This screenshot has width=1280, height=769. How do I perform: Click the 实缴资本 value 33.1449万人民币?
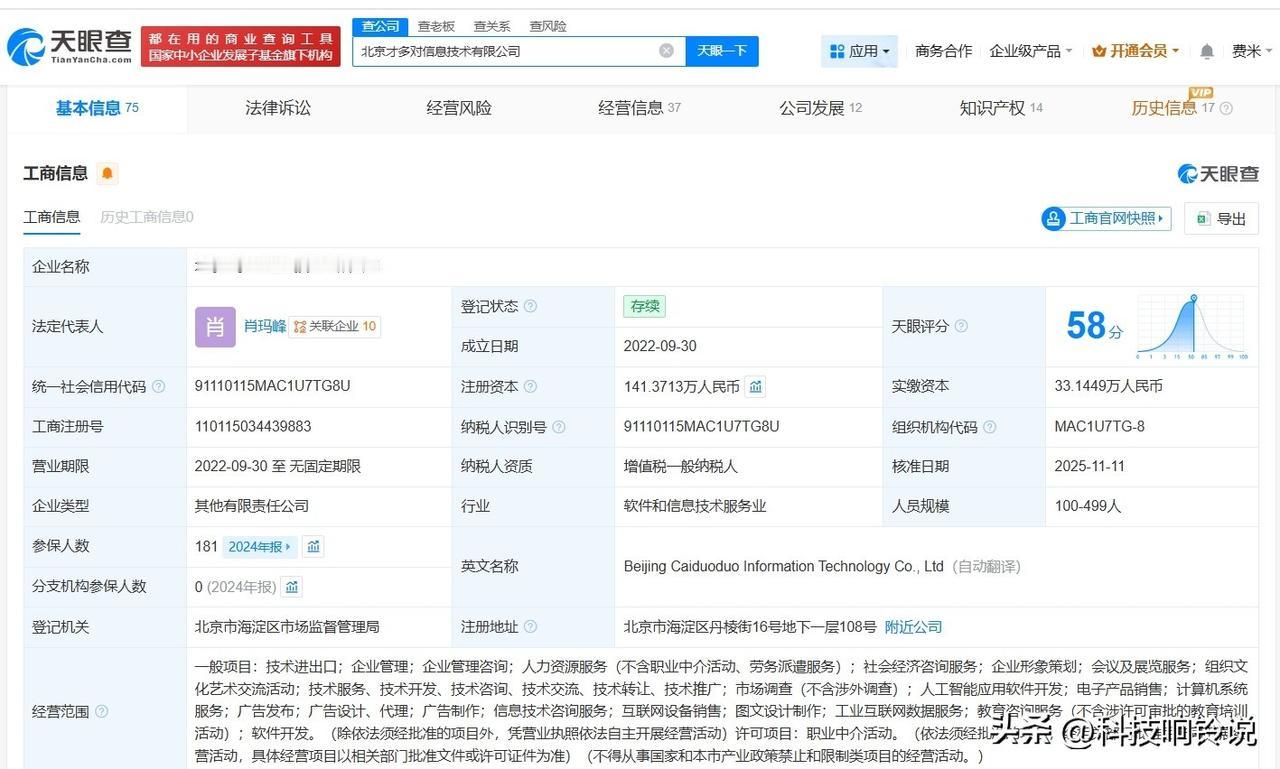pos(1109,386)
